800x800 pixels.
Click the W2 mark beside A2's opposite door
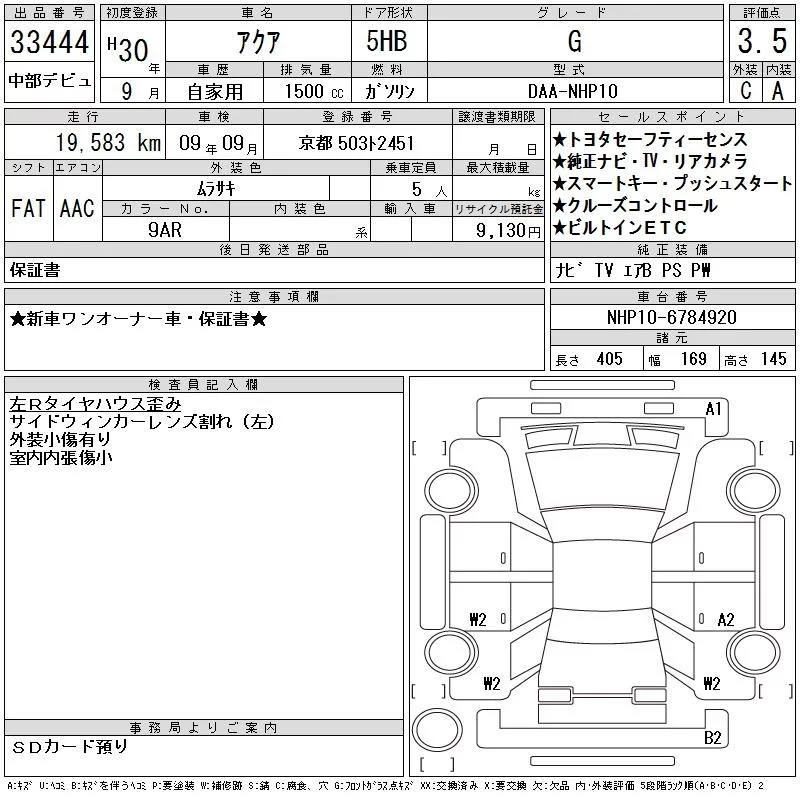(478, 620)
